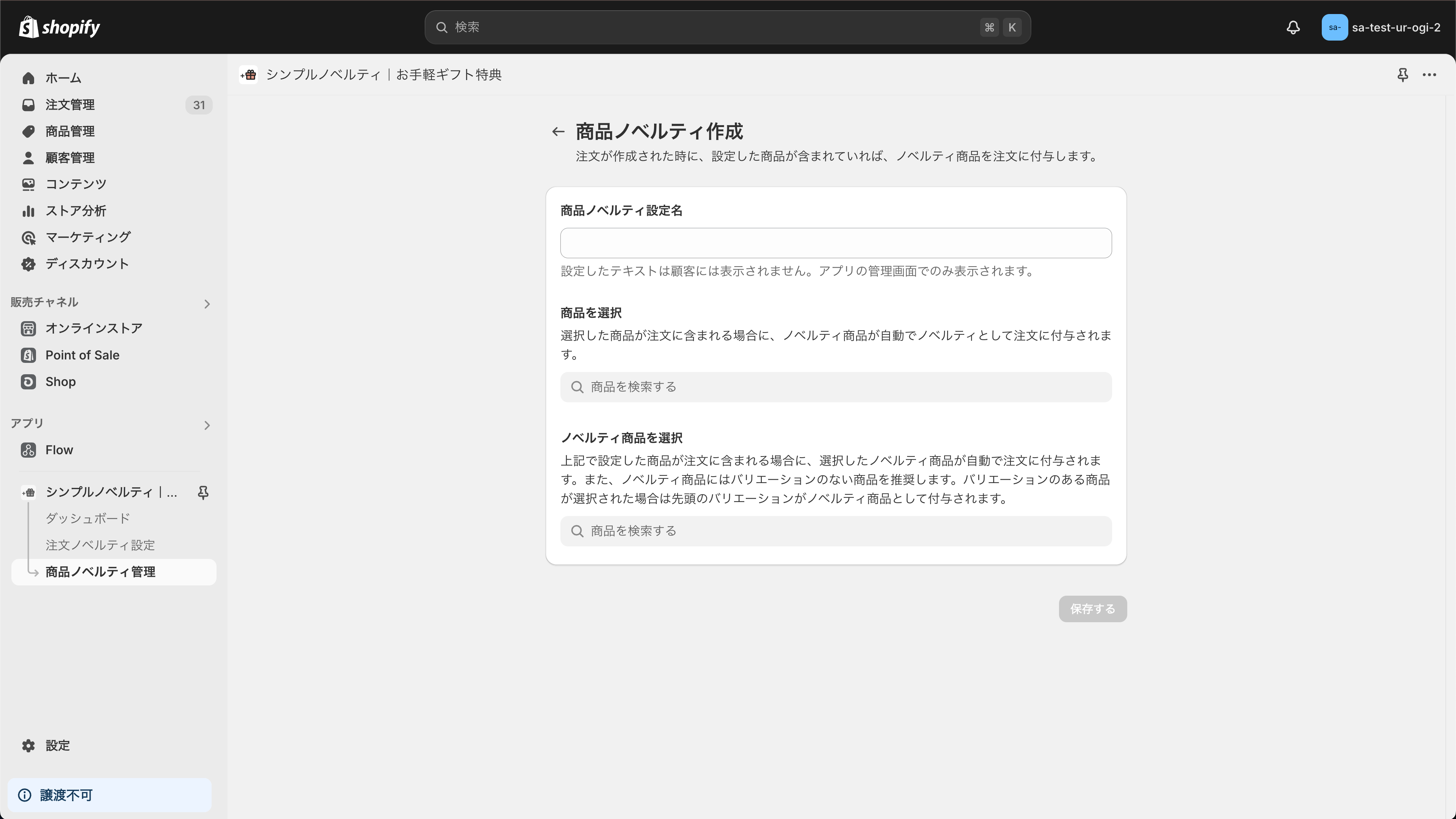This screenshot has width=1456, height=819.
Task: Click the notification bell icon
Action: [1293, 27]
